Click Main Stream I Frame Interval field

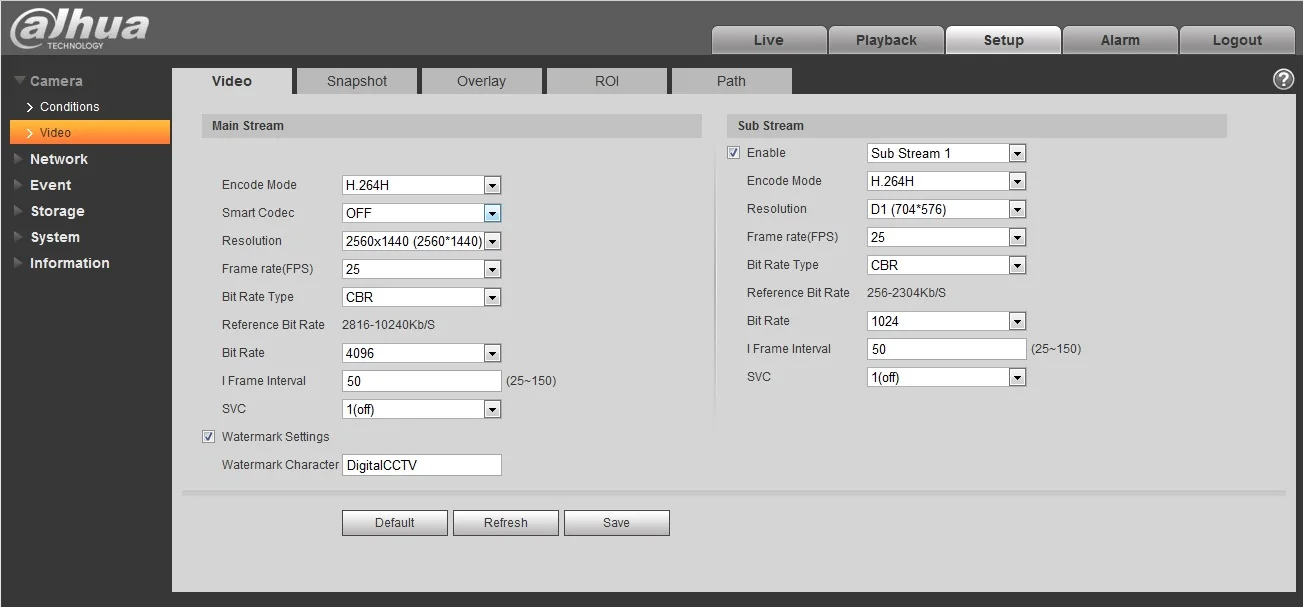point(421,381)
